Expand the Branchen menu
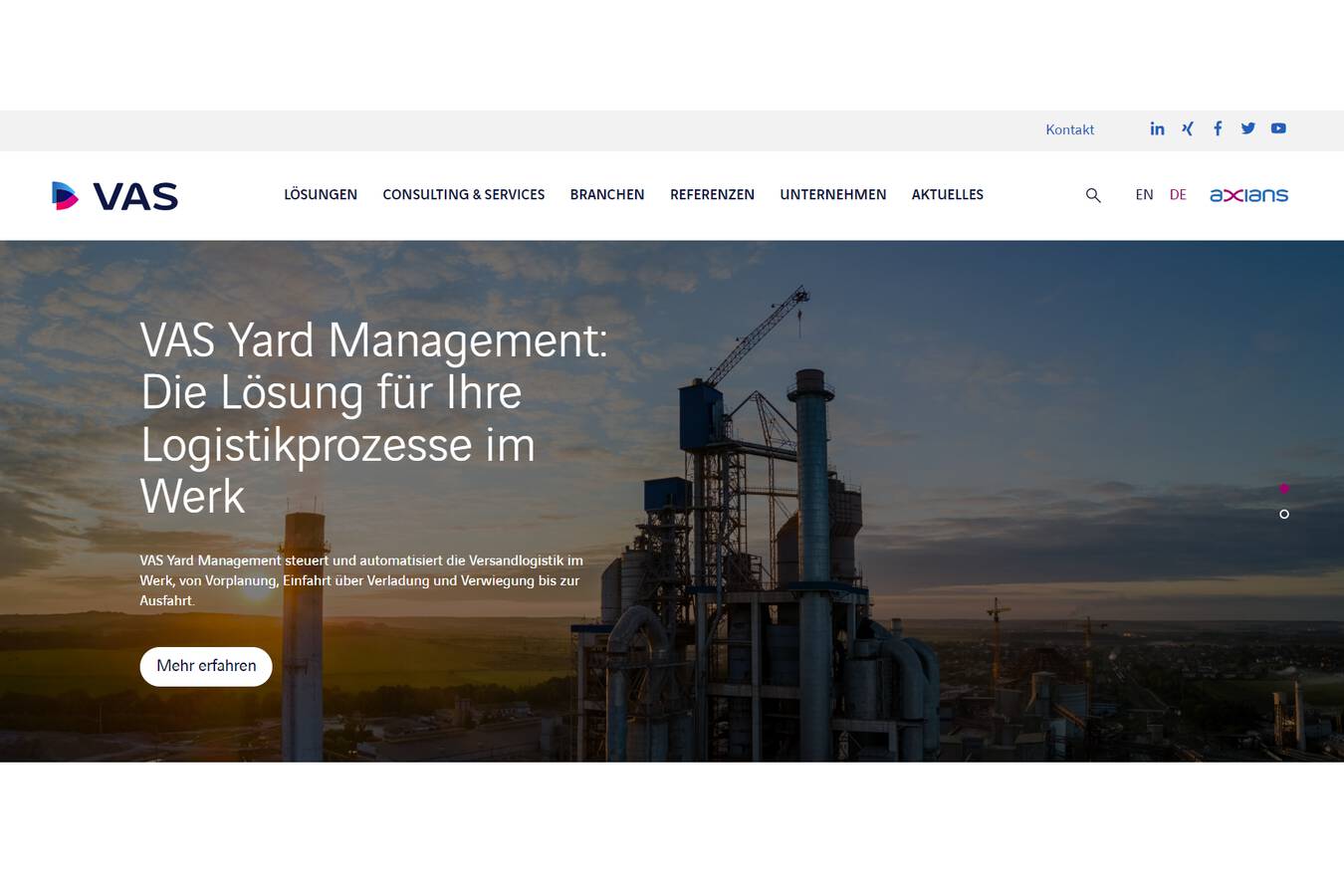Image resolution: width=1344 pixels, height=896 pixels. (607, 195)
